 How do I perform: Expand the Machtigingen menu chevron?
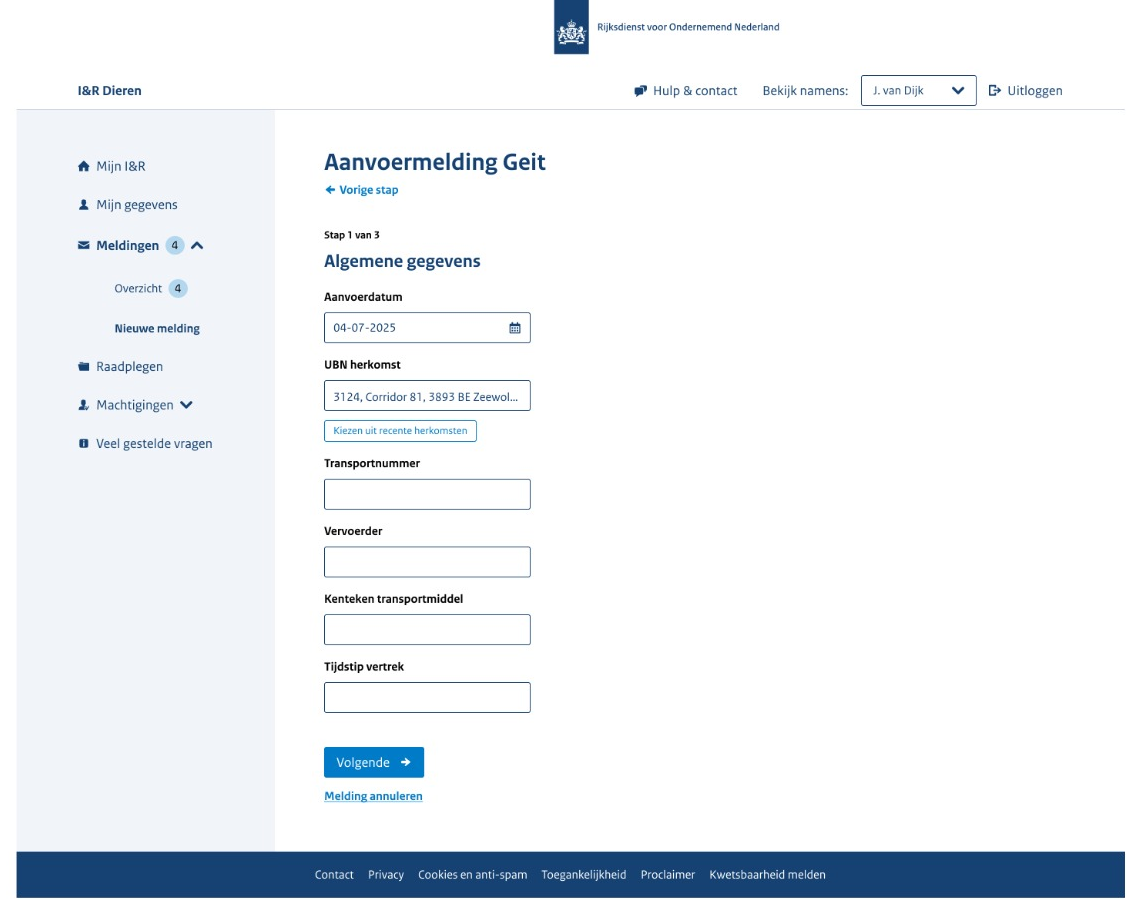pyautogui.click(x=186, y=405)
